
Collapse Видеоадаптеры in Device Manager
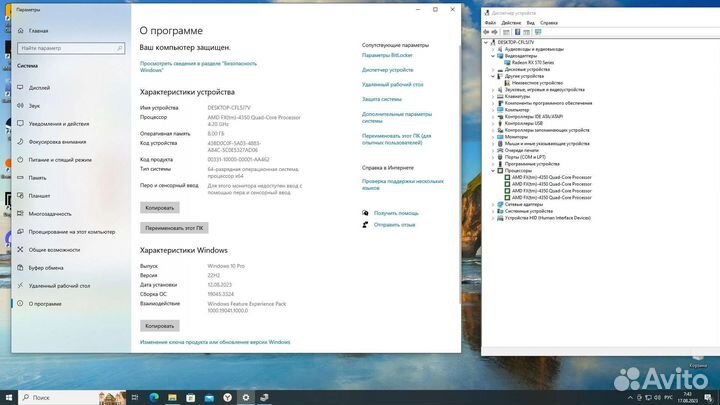(x=493, y=56)
